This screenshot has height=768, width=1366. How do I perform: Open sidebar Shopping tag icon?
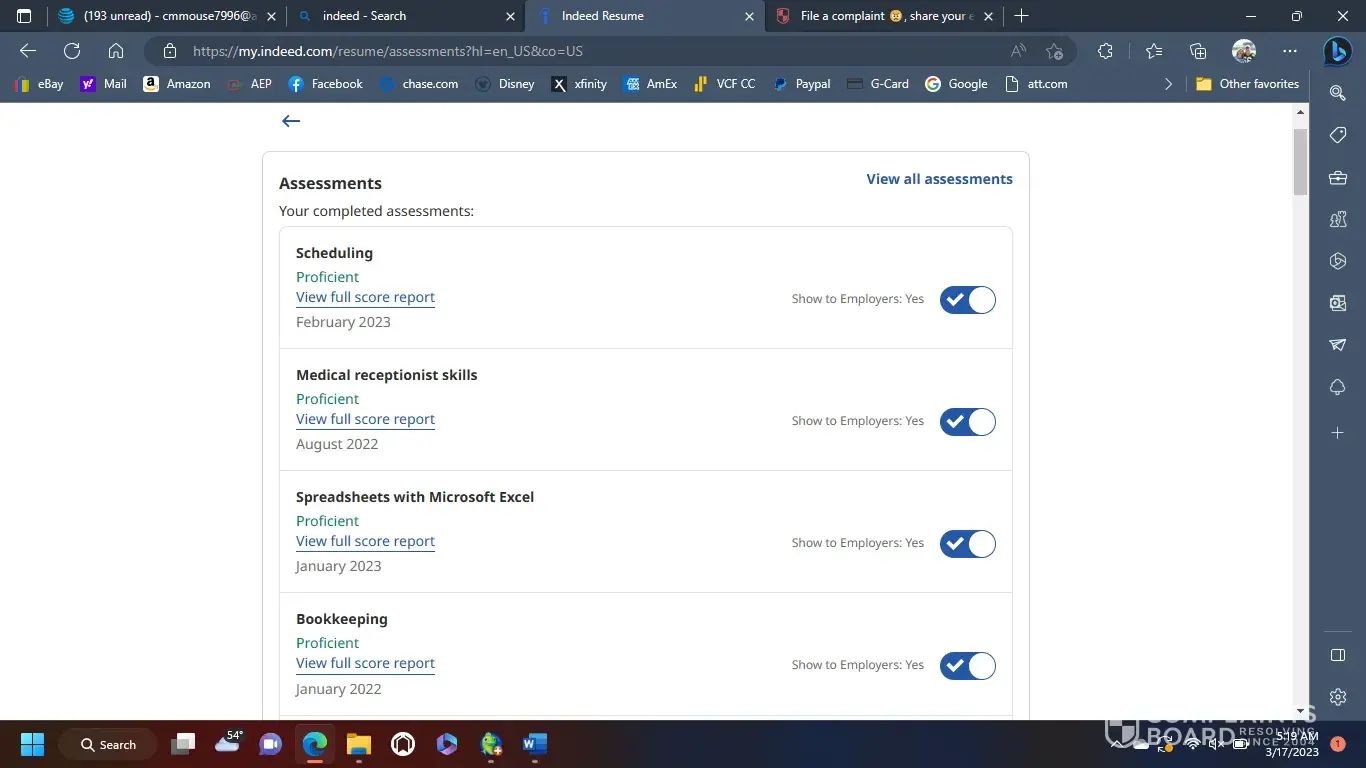[1337, 135]
